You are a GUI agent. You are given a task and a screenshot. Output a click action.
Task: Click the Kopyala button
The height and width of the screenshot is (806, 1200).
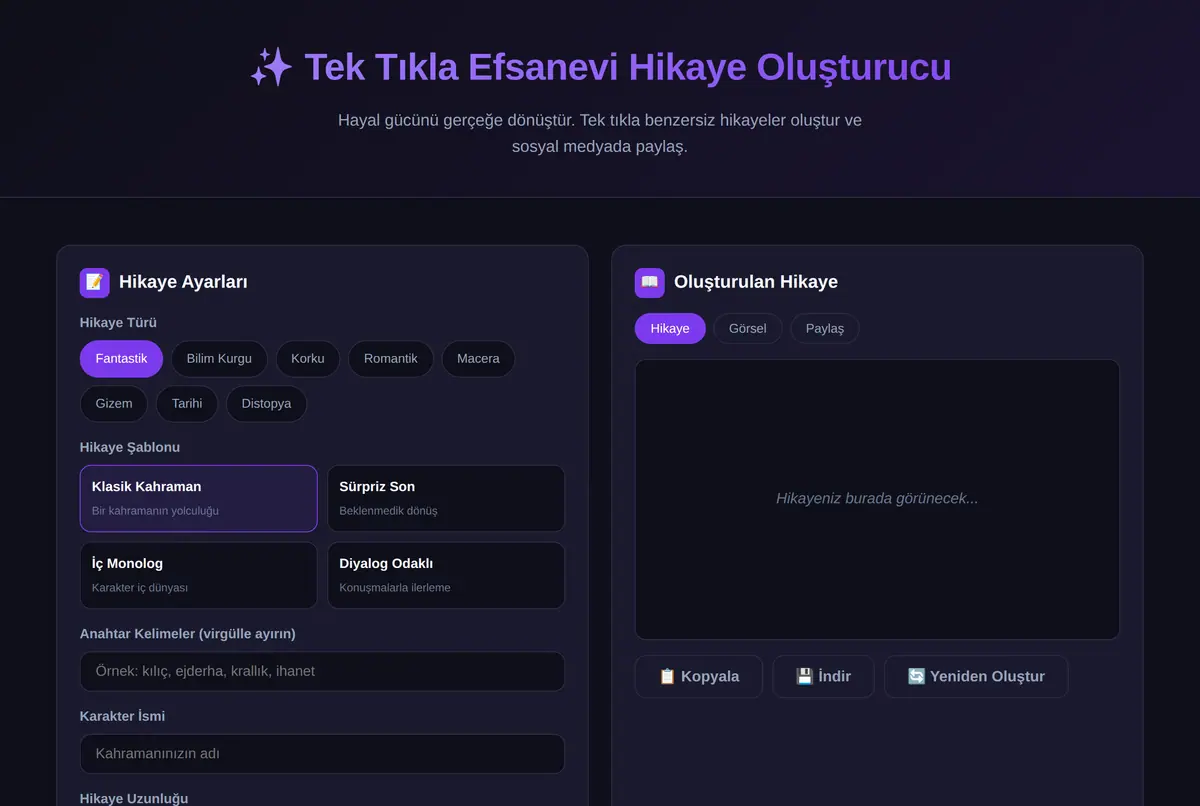(x=699, y=677)
